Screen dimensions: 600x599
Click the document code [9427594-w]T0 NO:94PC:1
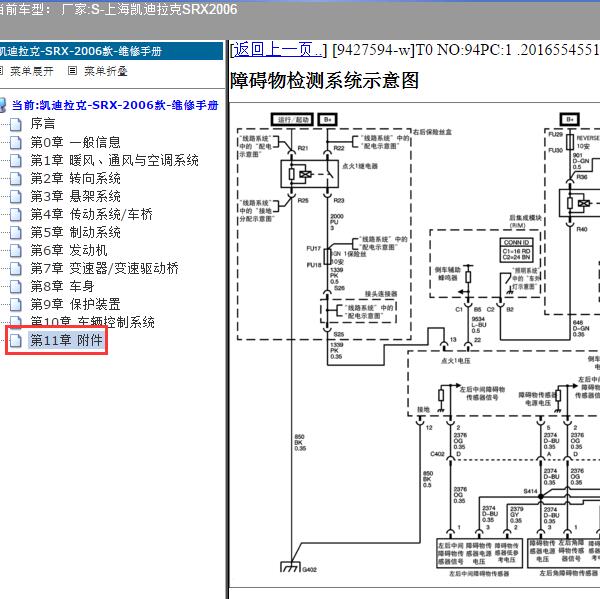pos(422,50)
